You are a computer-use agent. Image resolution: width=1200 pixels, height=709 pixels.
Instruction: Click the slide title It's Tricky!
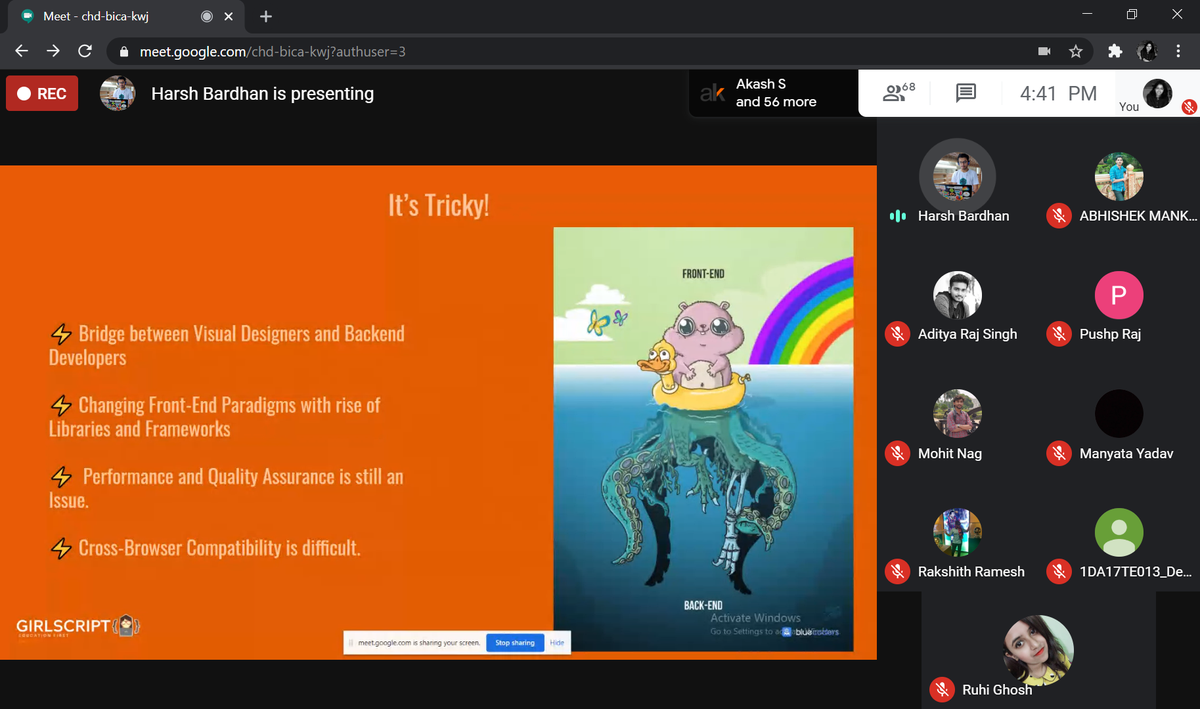pyautogui.click(x=439, y=206)
